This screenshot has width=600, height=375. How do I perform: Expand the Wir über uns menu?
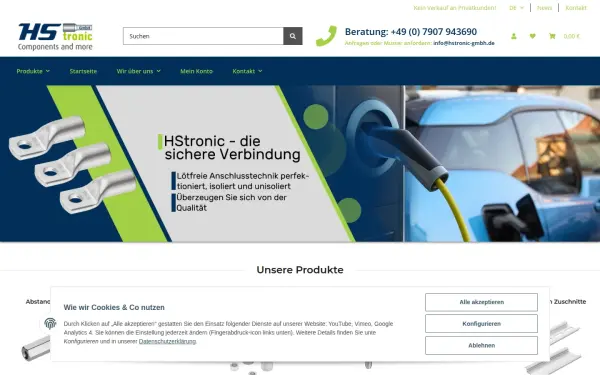point(139,71)
